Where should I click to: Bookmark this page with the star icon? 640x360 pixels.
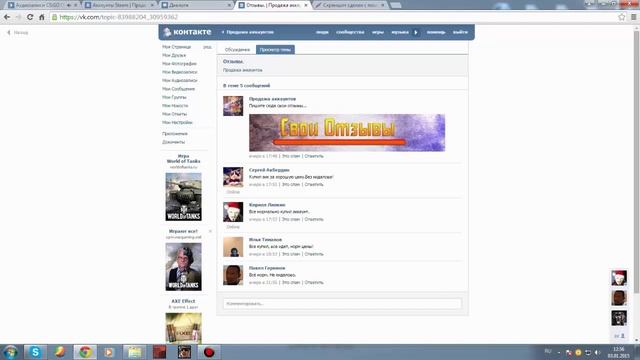click(622, 17)
